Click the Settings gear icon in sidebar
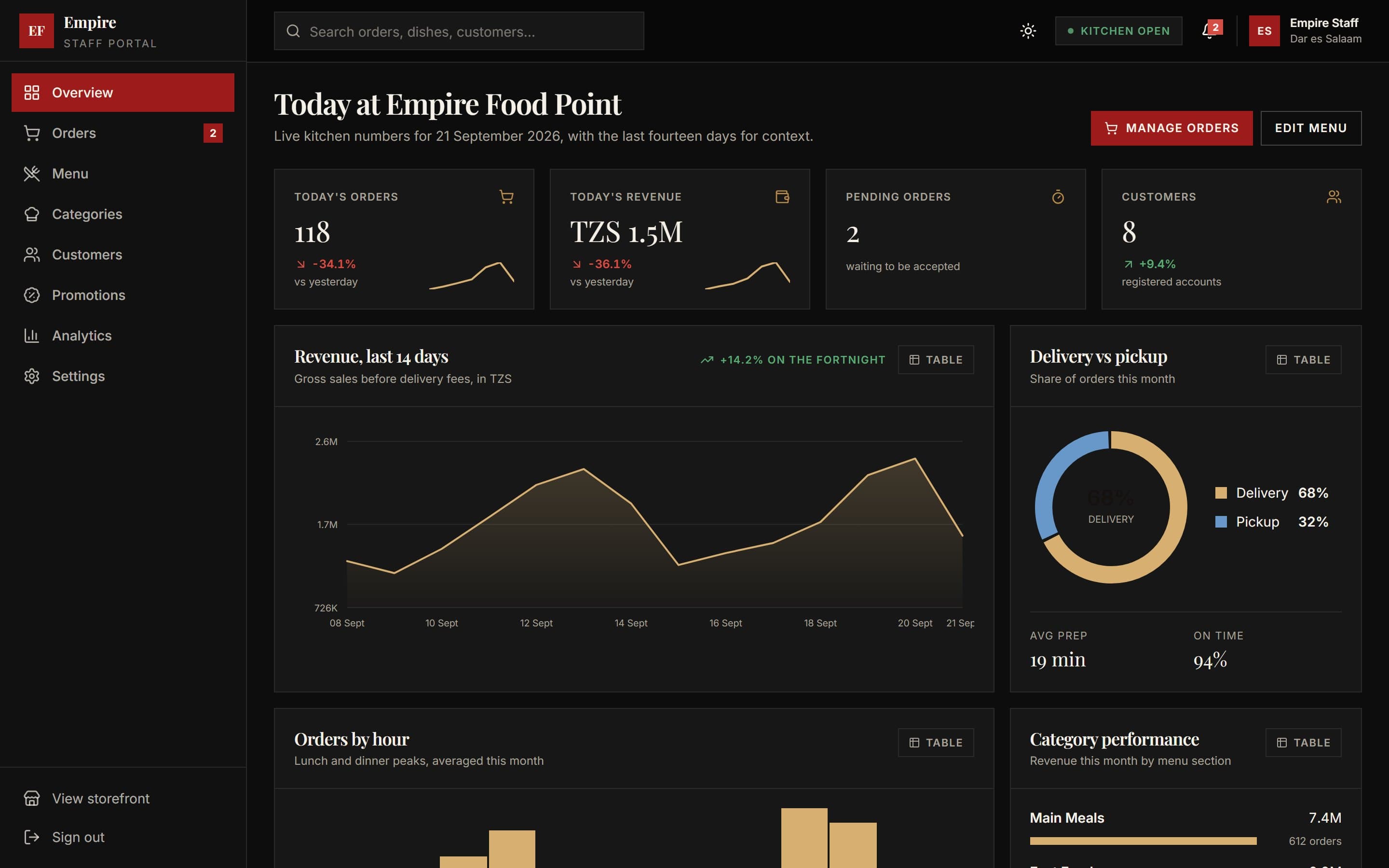Screen dimensions: 1389x868 pos(31,376)
